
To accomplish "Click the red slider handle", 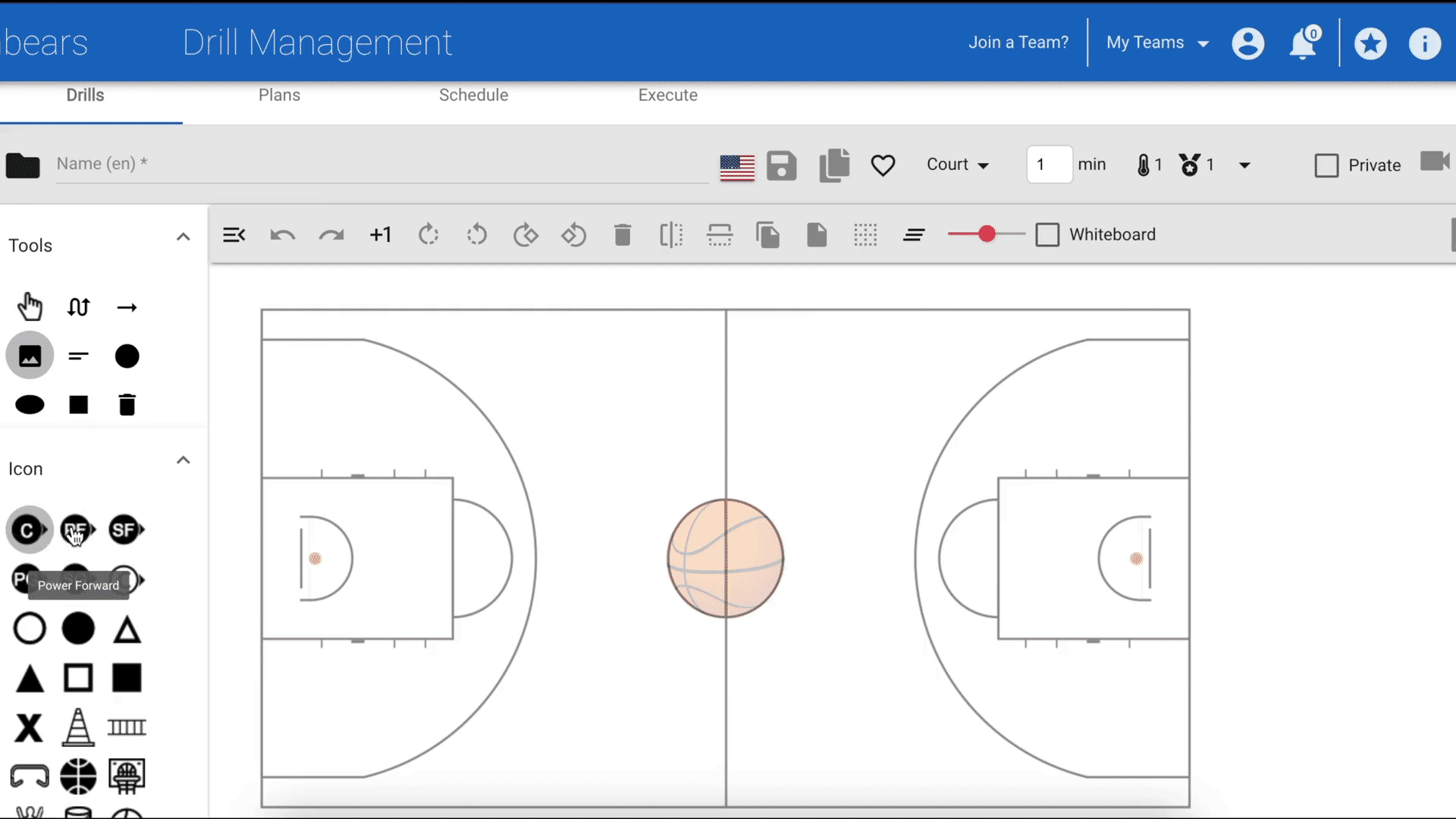I will click(x=986, y=234).
